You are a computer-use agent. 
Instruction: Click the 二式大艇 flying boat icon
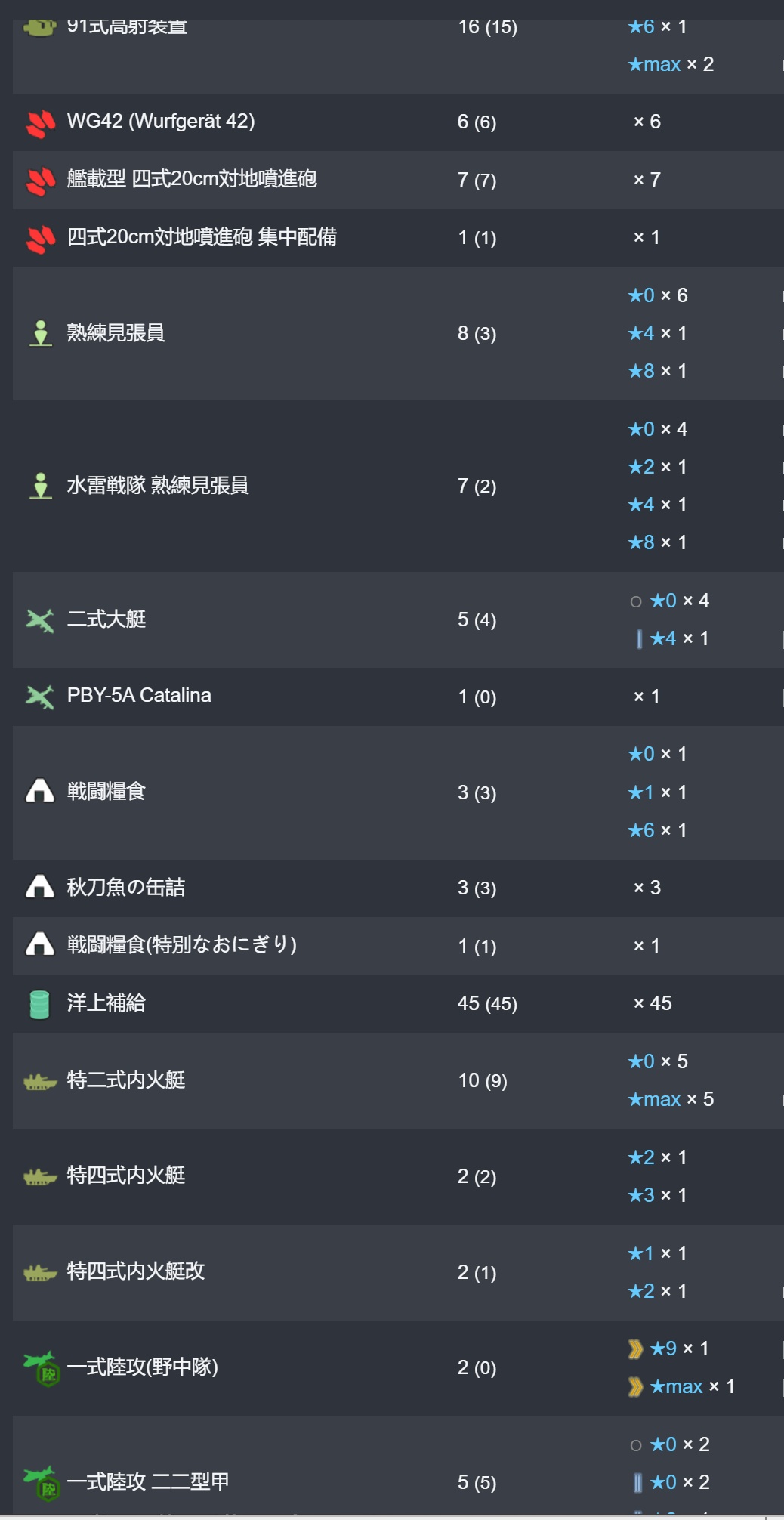40,620
